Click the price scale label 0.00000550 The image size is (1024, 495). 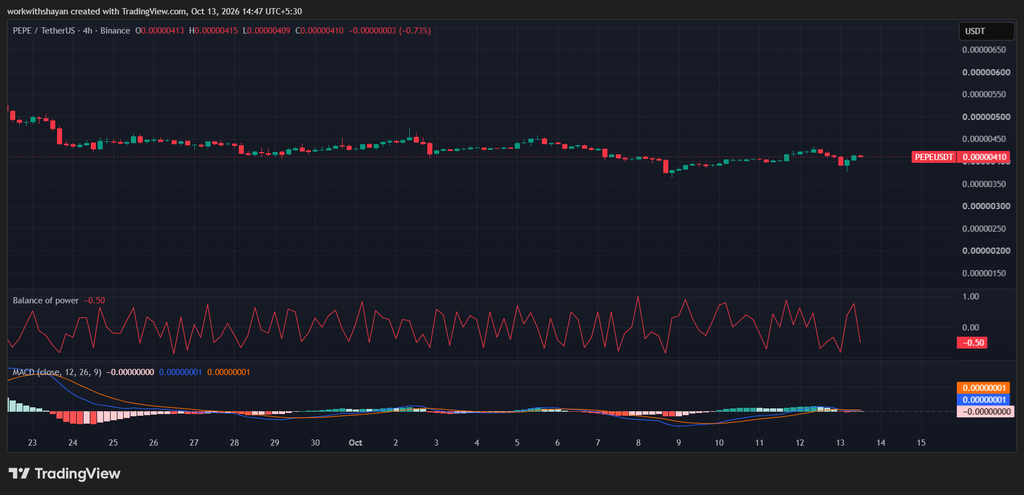point(985,94)
